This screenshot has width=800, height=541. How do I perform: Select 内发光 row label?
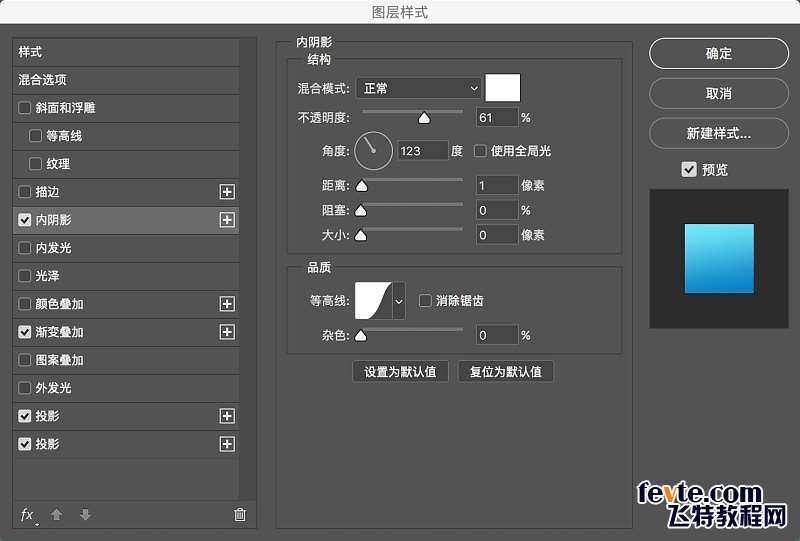[53, 248]
